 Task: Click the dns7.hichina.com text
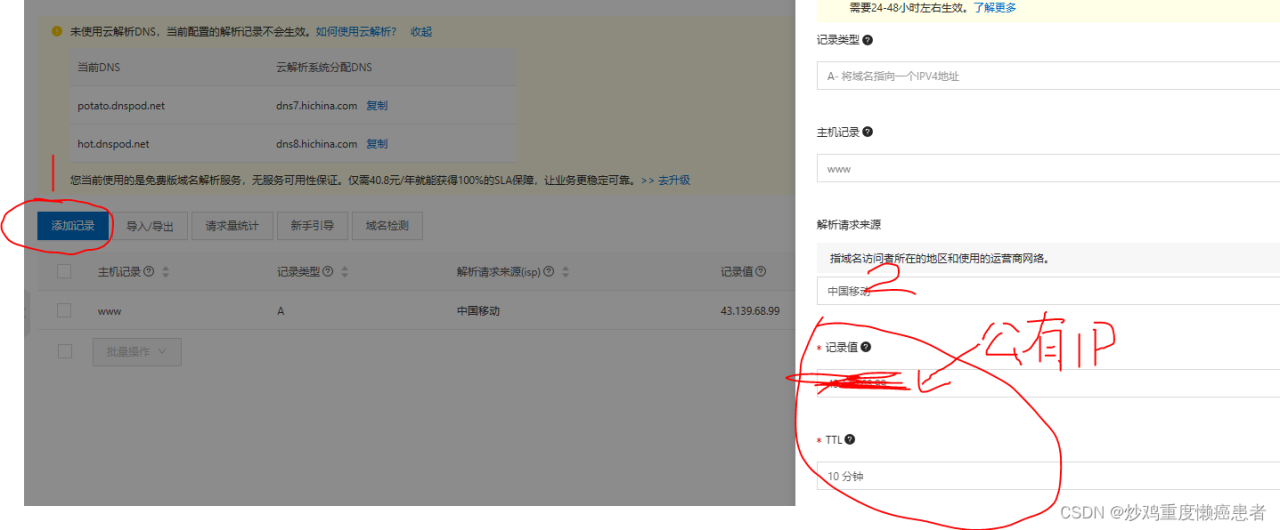(316, 105)
